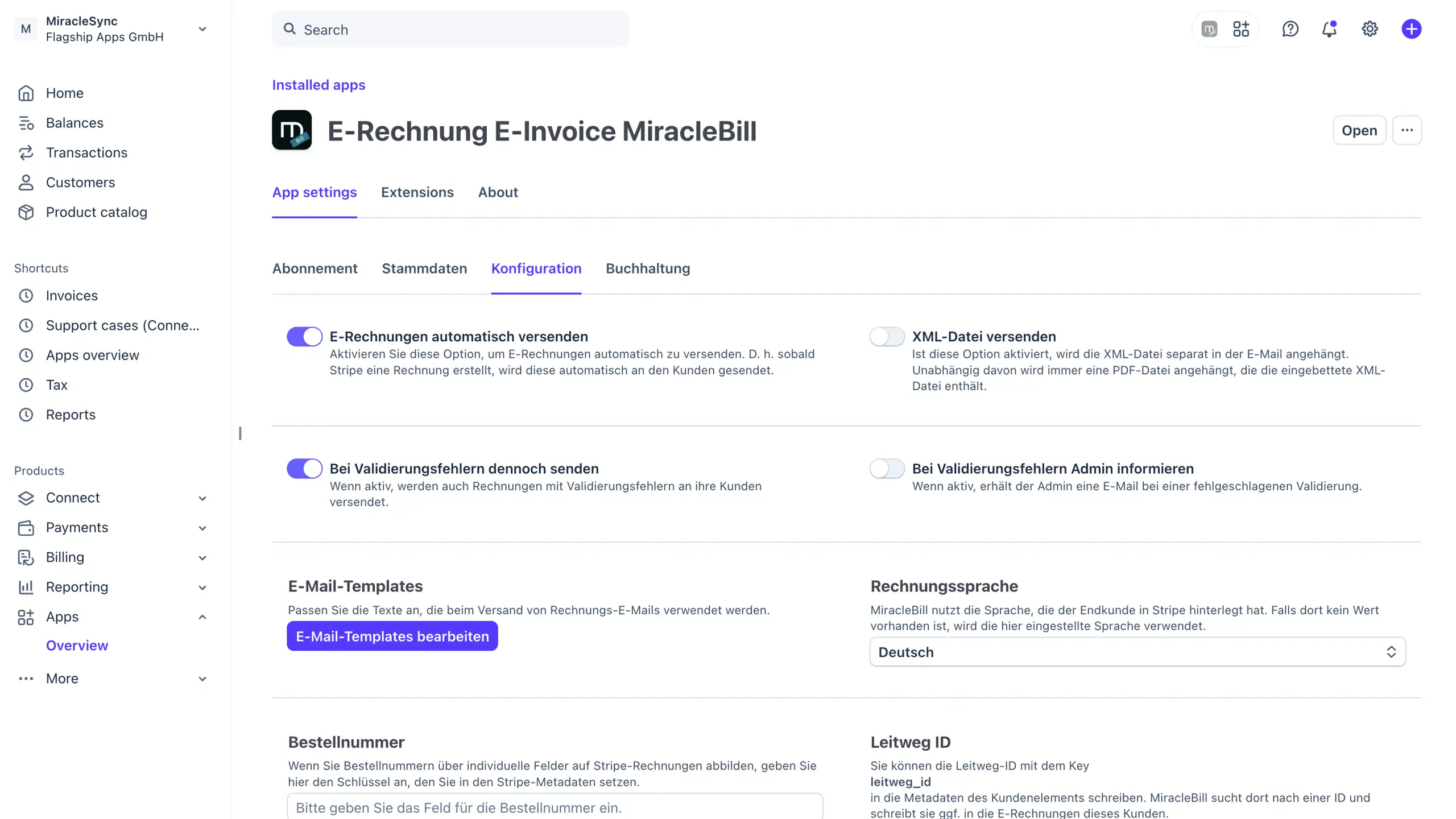Click the Balances icon in the sidebar
The image size is (1456, 819).
pos(26,123)
